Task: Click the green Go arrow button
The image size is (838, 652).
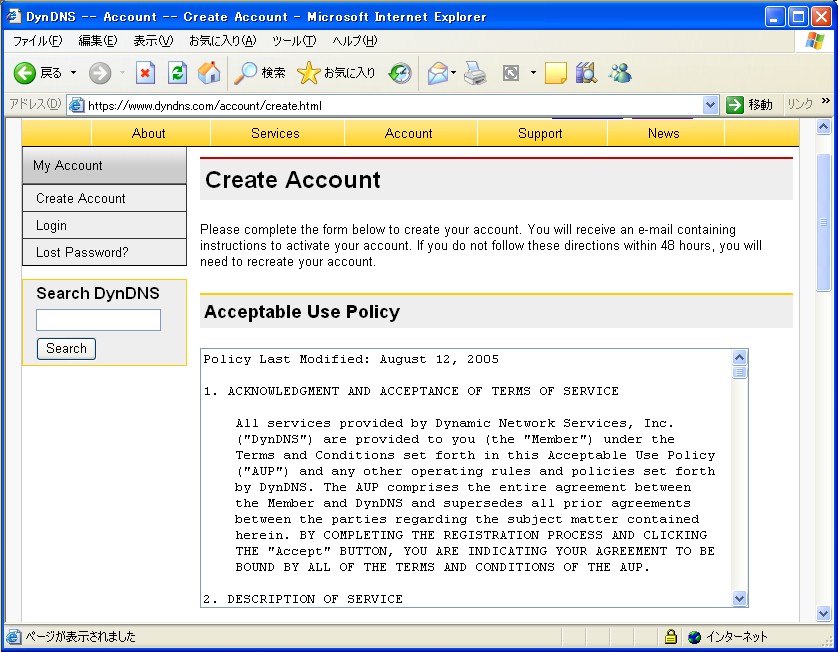Action: [x=735, y=105]
